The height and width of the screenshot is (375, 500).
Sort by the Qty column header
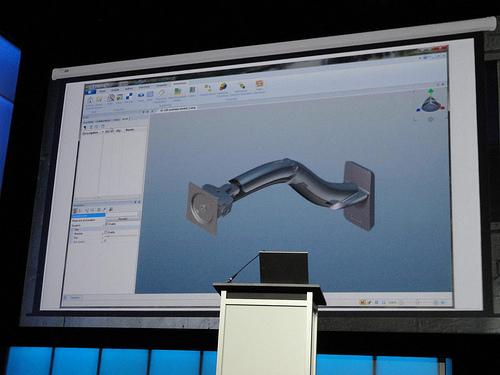pyautogui.click(x=118, y=131)
